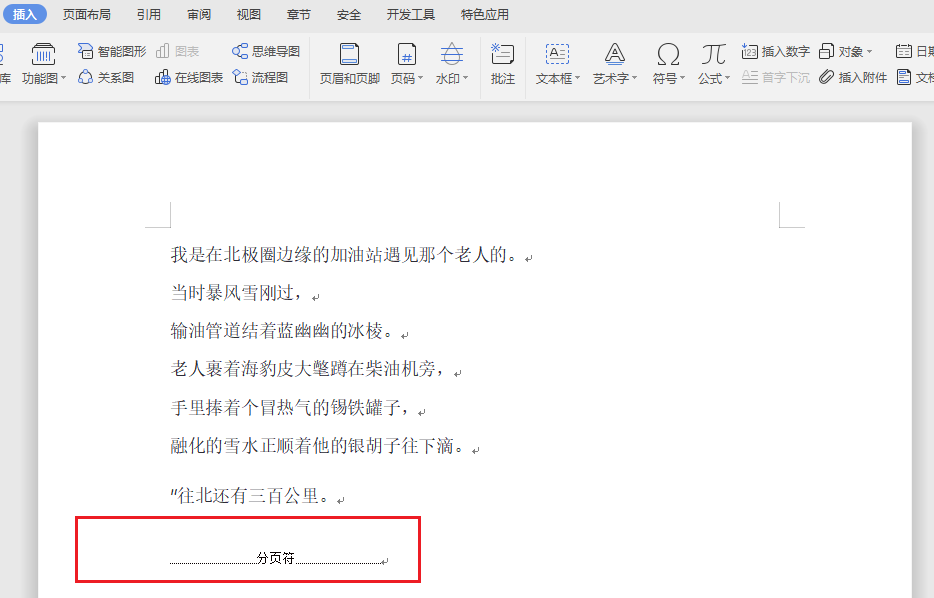Insert a smart graphic (智能图形)
Screen dimensions: 934x598
coord(111,50)
